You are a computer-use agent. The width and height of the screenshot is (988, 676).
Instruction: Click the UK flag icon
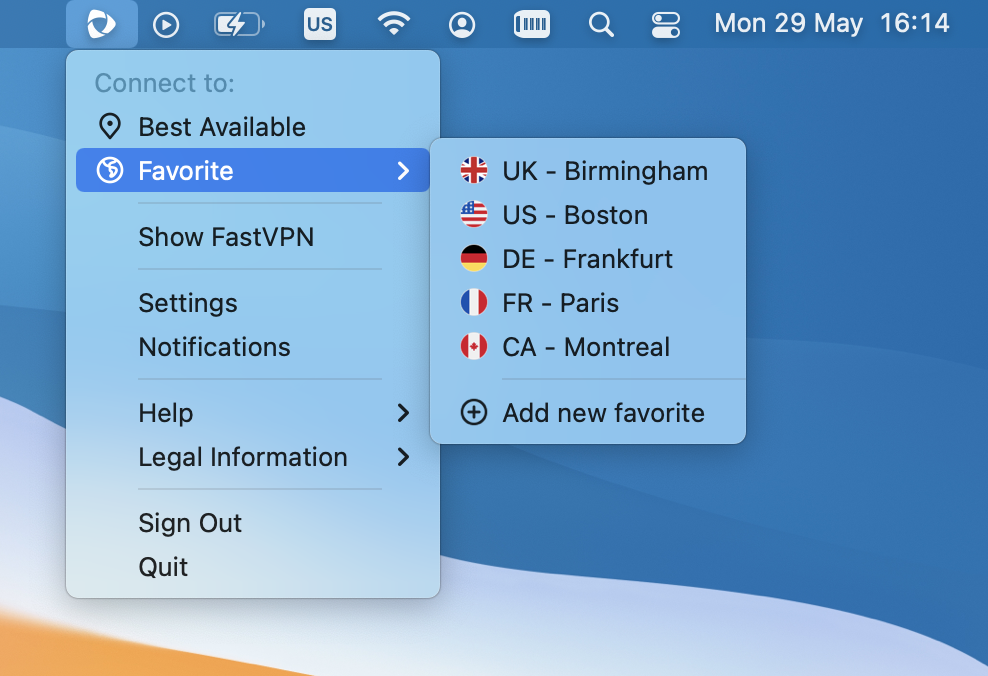[474, 170]
